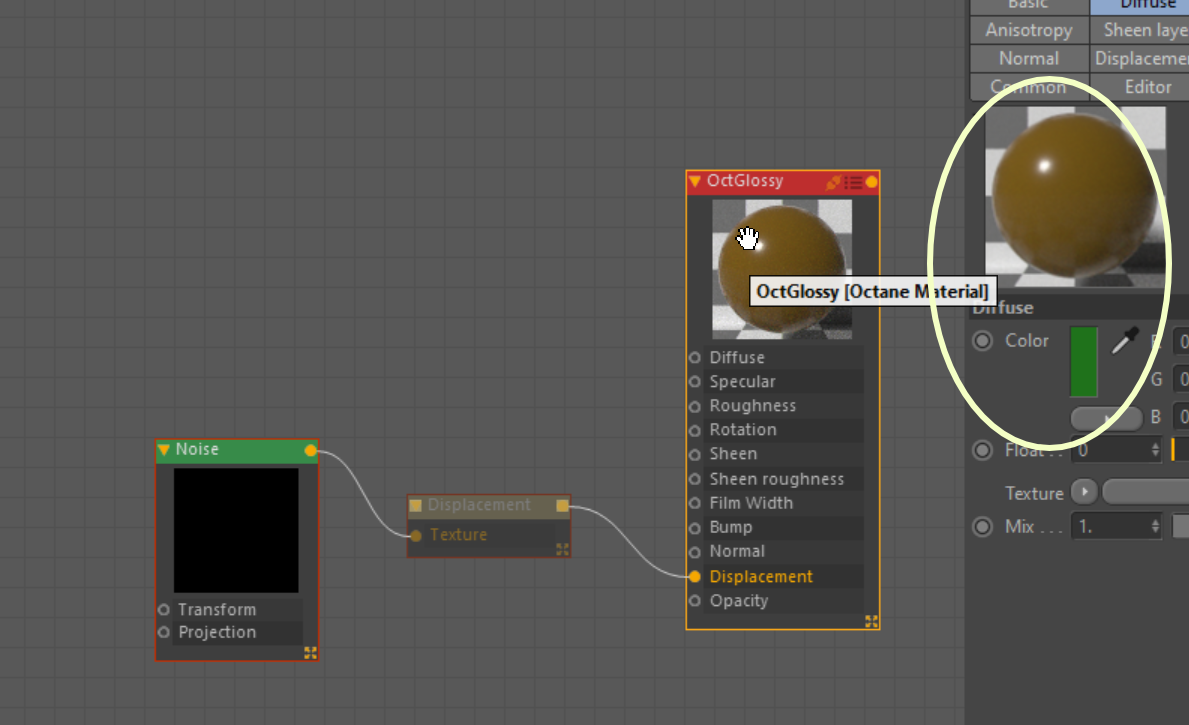
Task: Switch to the Normal tab
Action: [x=1029, y=58]
